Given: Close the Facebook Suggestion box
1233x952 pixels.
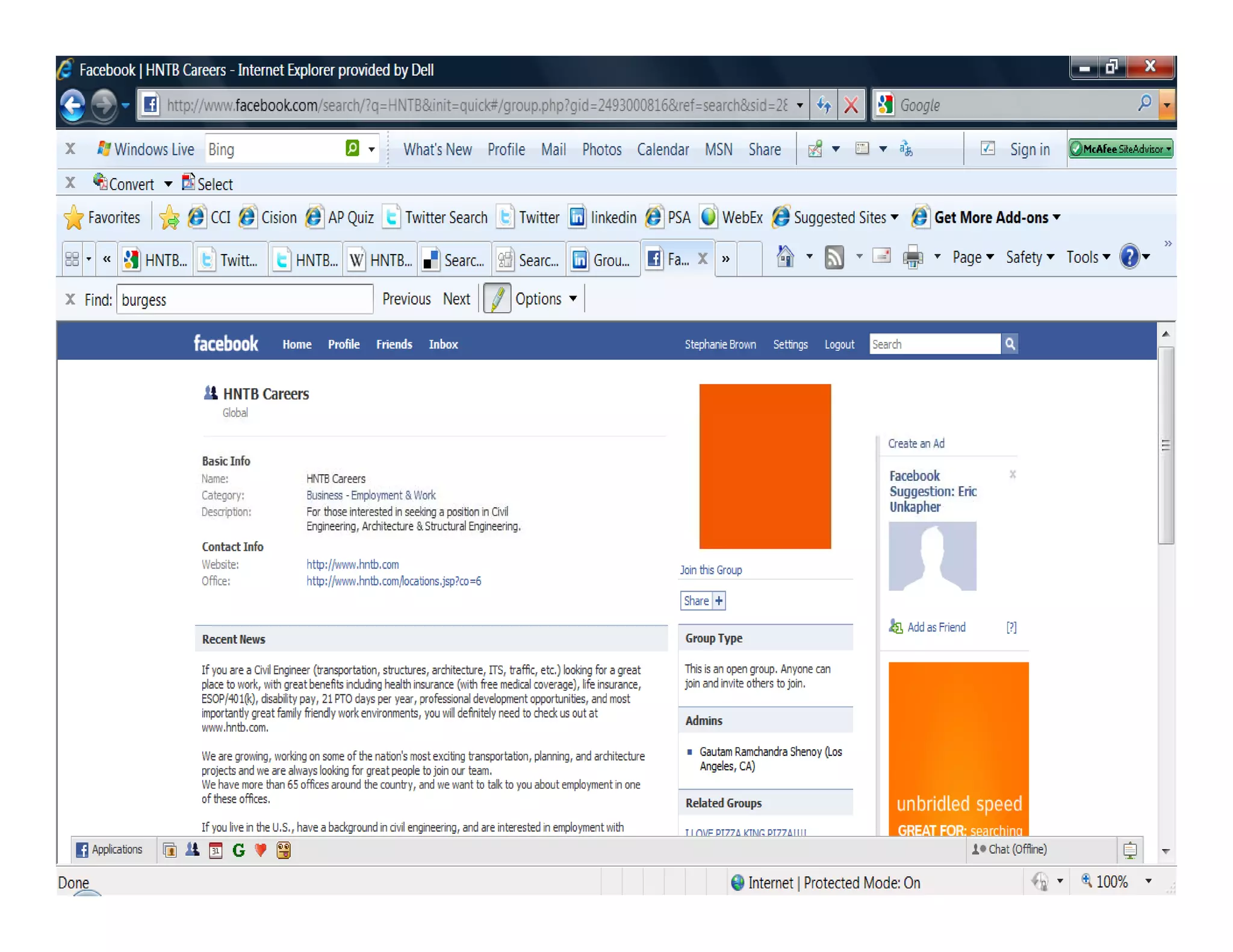Looking at the screenshot, I should tap(1012, 475).
